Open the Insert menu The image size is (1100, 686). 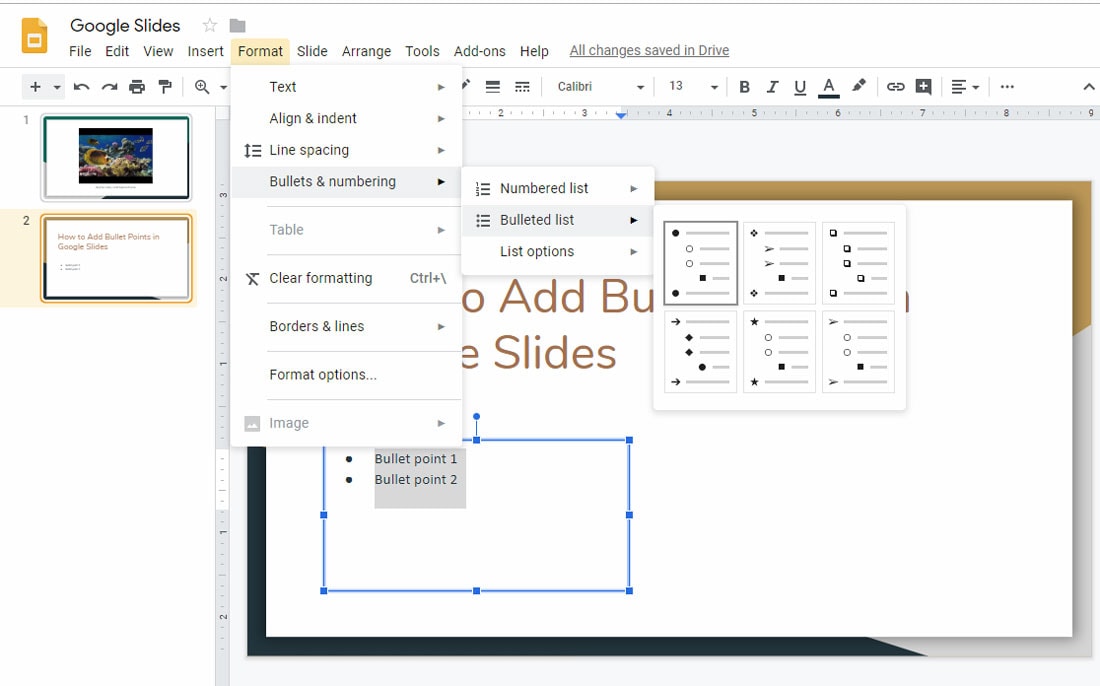(205, 51)
